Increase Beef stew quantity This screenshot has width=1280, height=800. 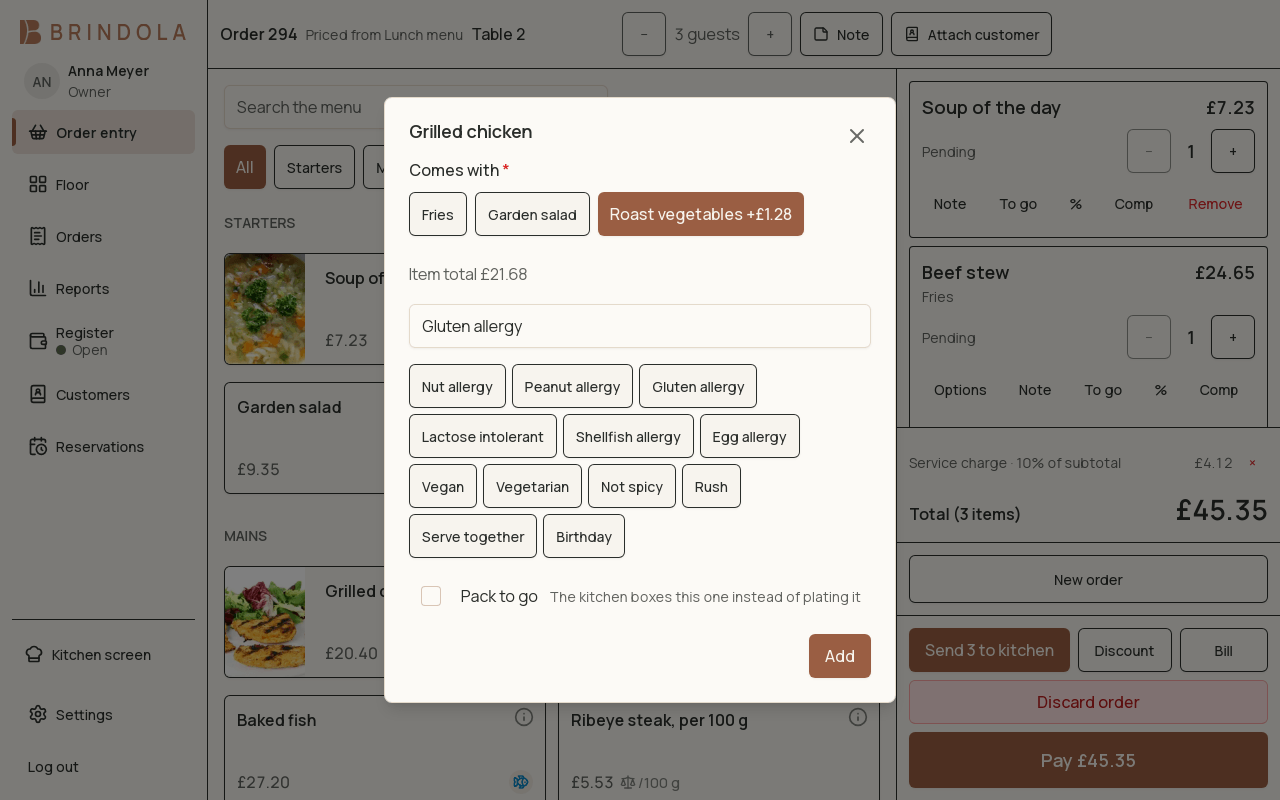tap(1233, 337)
